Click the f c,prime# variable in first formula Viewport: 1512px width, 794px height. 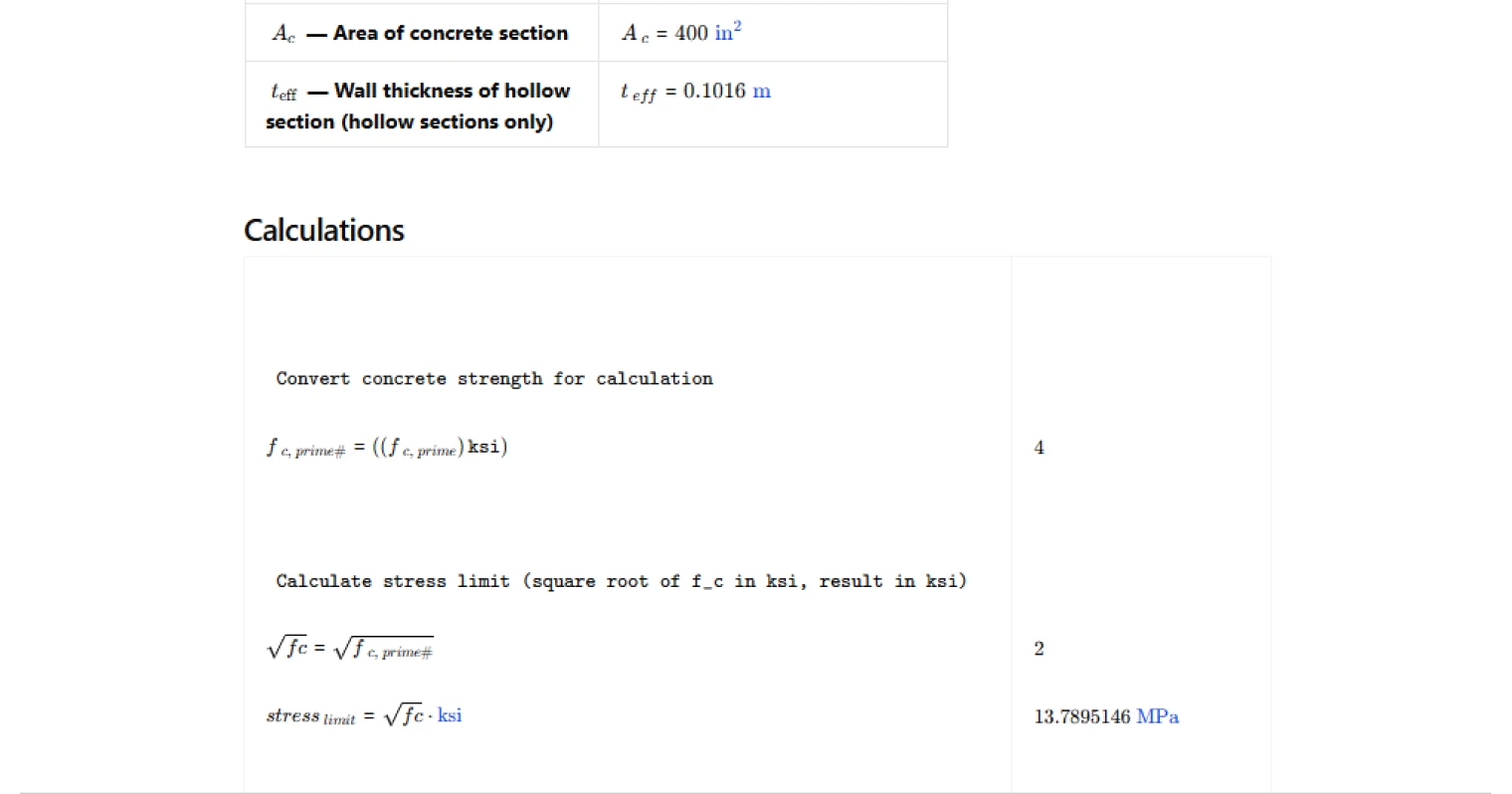click(x=305, y=448)
